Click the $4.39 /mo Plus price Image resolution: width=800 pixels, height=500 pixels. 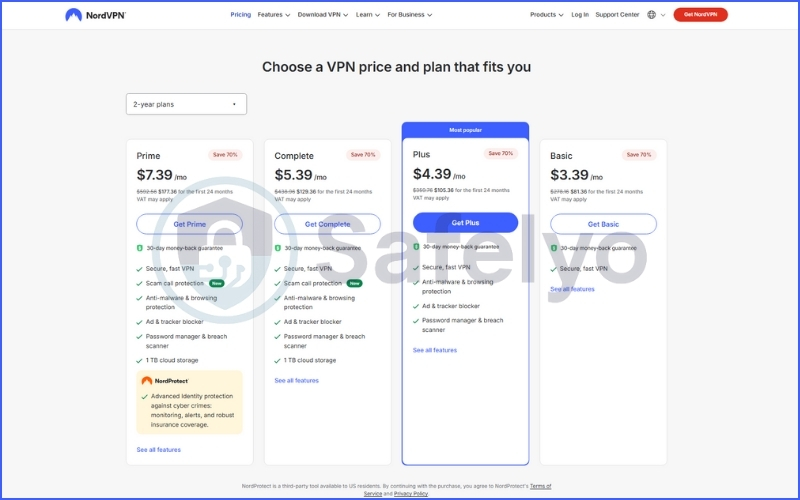tap(439, 174)
